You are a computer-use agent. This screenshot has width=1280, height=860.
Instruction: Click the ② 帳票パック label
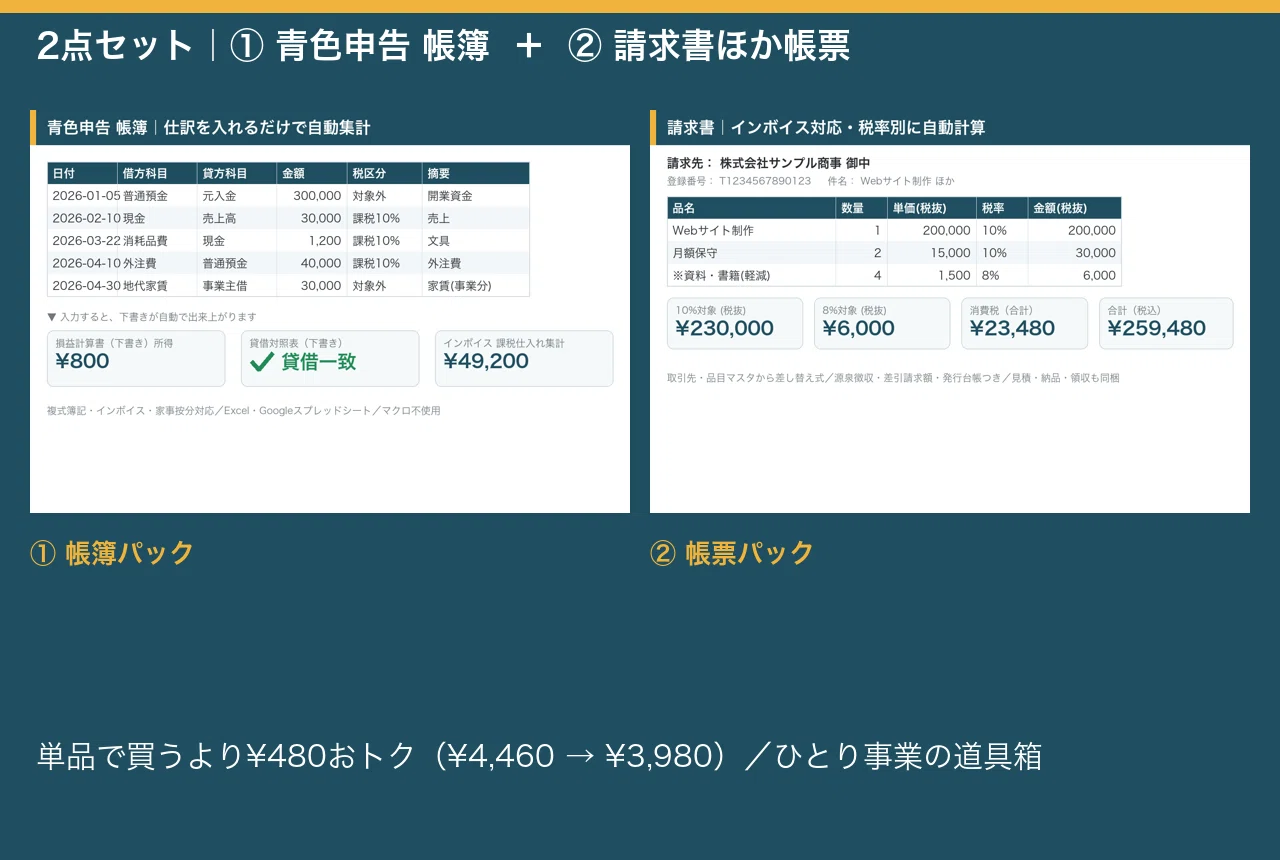point(732,553)
